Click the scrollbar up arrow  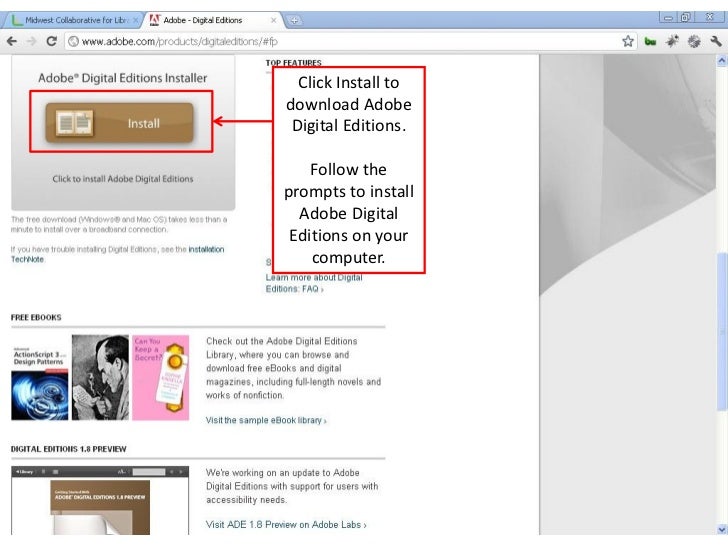tap(722, 60)
